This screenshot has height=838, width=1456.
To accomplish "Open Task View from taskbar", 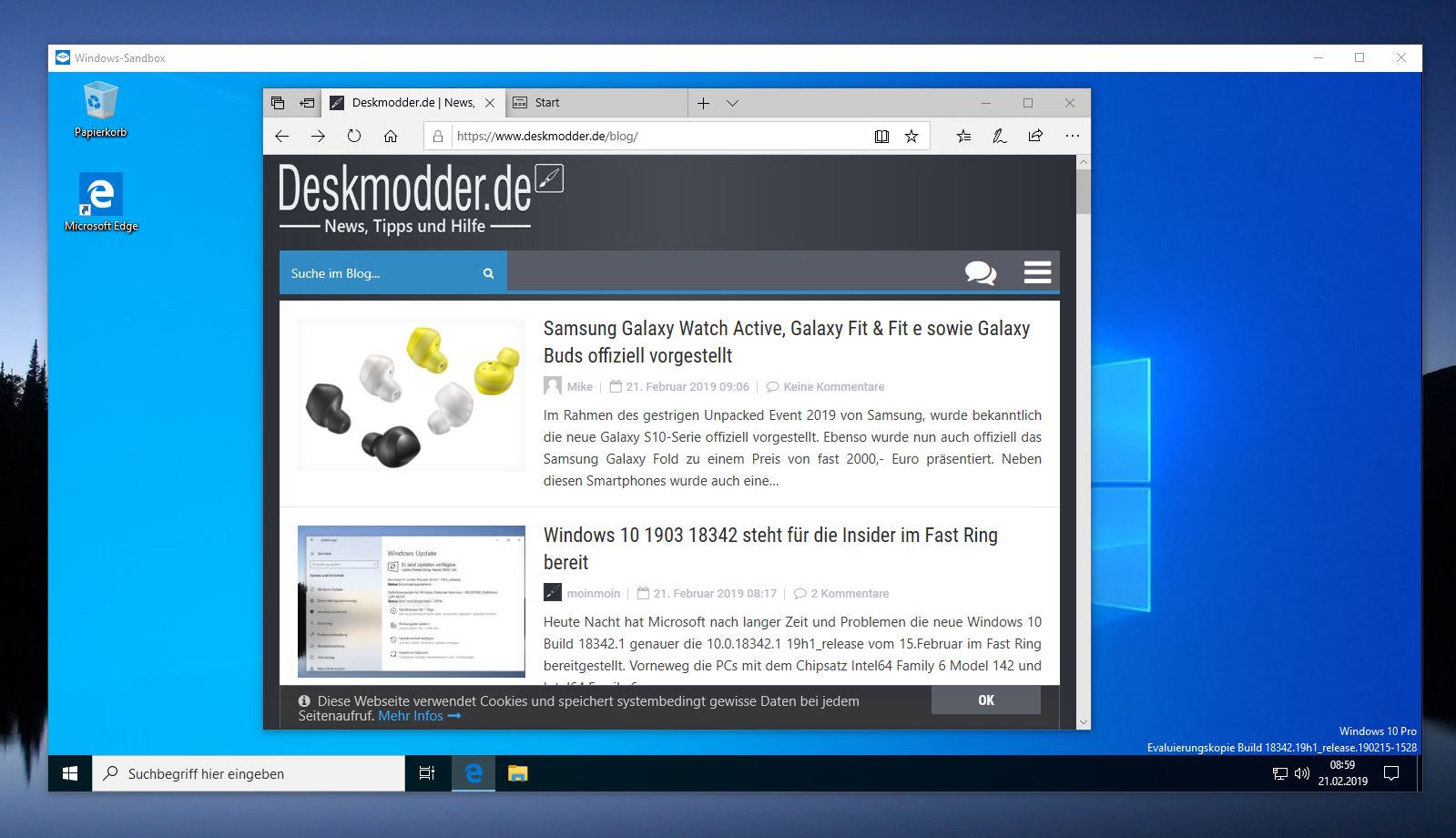I will coord(427,773).
